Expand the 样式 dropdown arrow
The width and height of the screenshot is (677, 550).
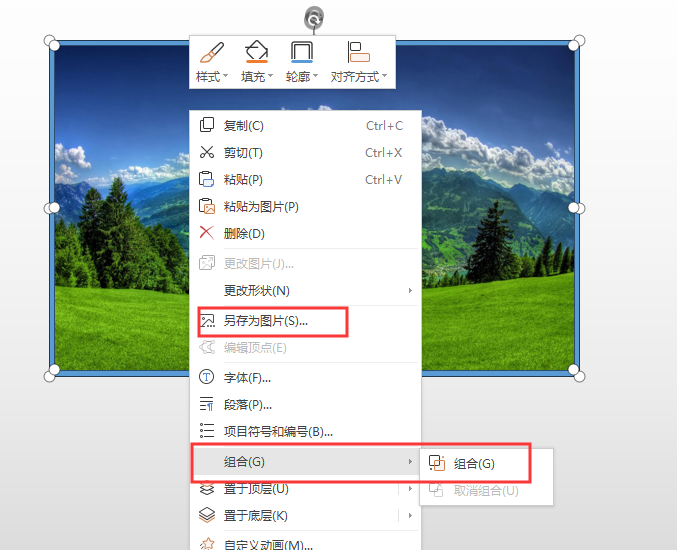coord(225,76)
